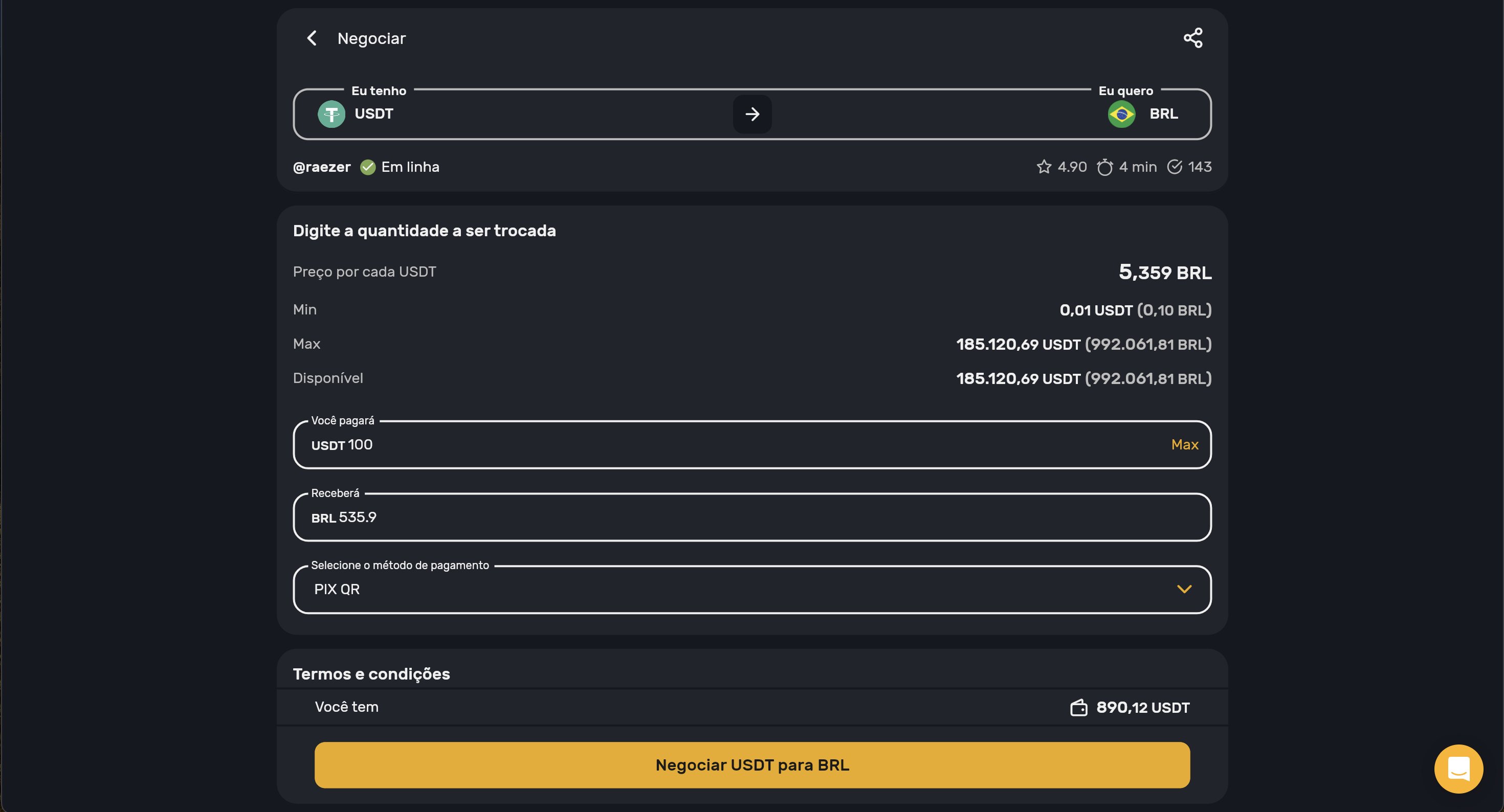Click the USDT Tether coin icon
The image size is (1504, 812).
click(331, 114)
